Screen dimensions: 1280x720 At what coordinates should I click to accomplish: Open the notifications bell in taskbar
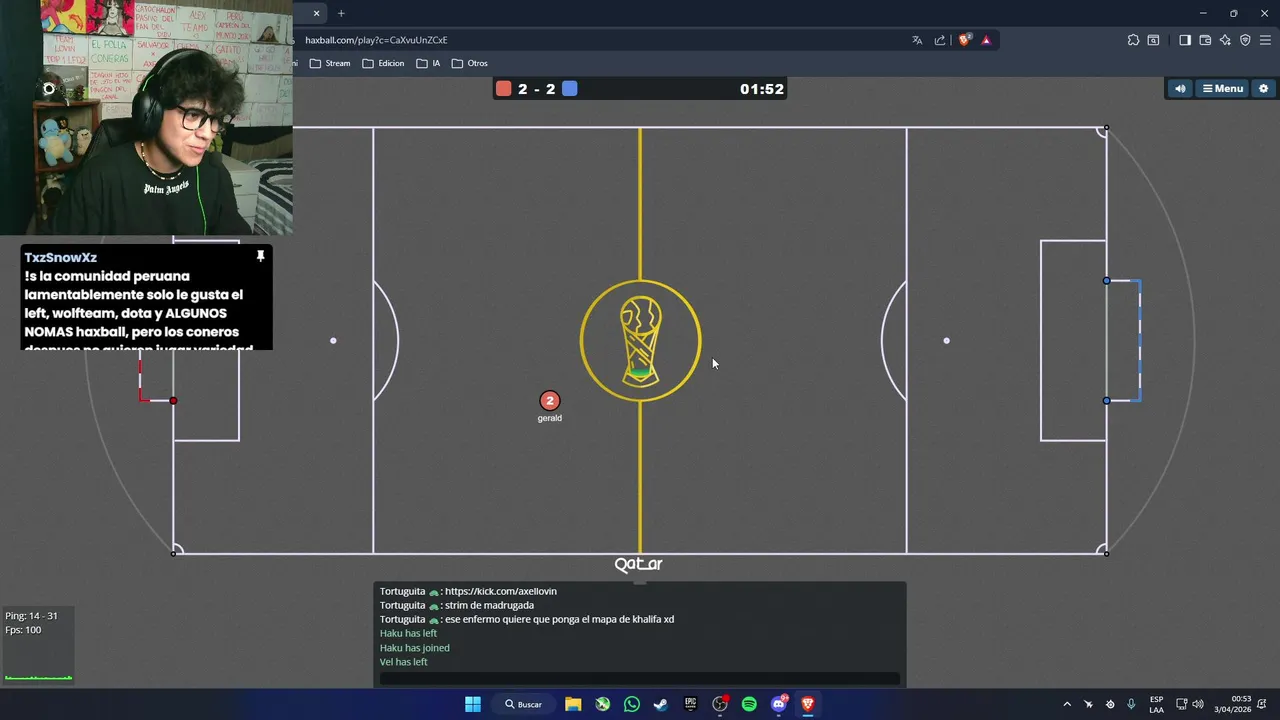pos(1264,704)
